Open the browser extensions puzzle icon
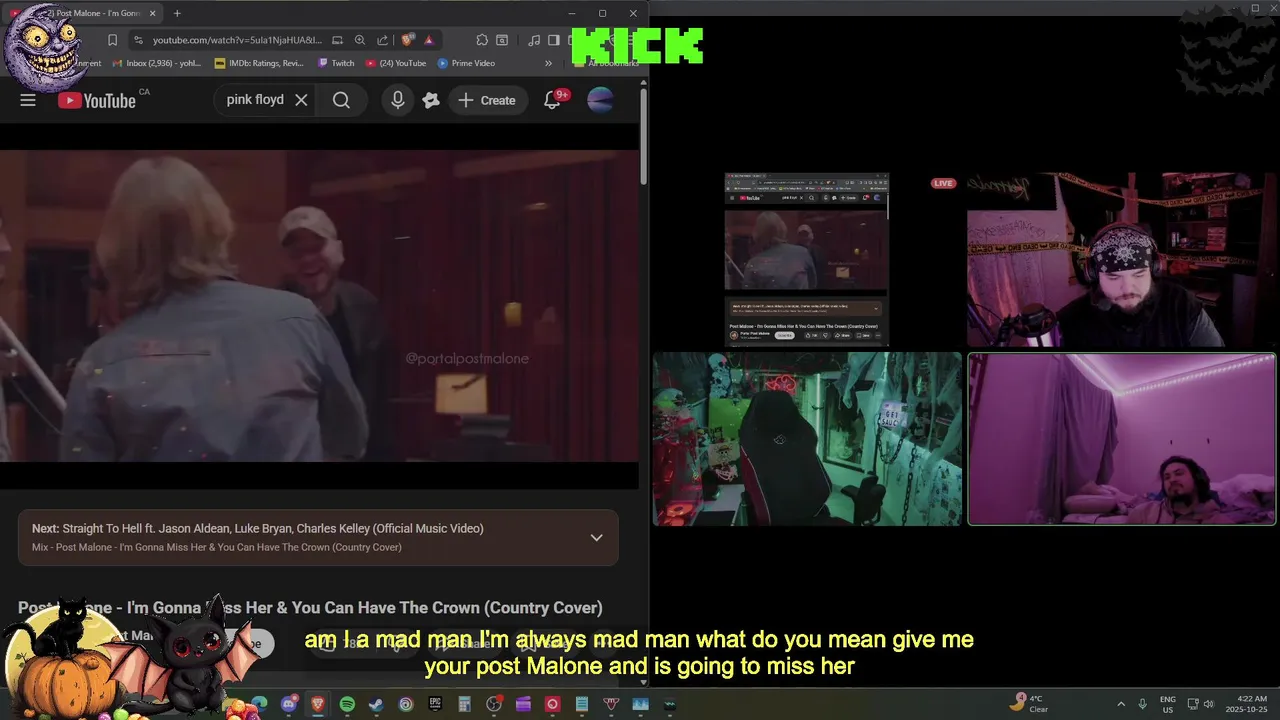1280x720 pixels. pyautogui.click(x=482, y=40)
